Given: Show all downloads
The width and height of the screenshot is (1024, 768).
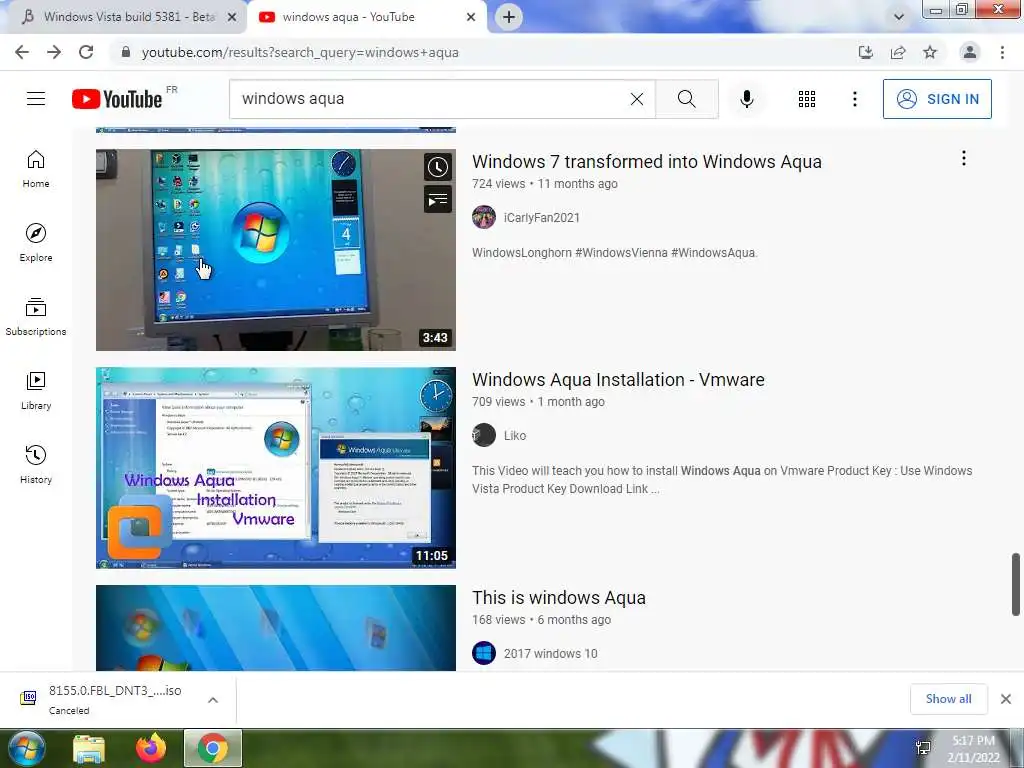Looking at the screenshot, I should pos(948,699).
